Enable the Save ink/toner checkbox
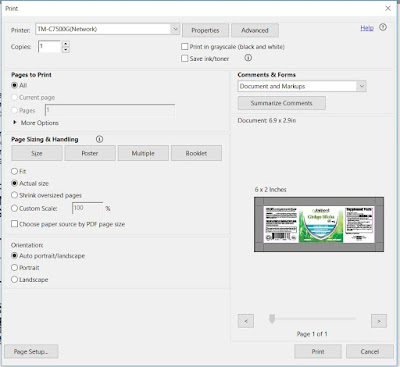The height and width of the screenshot is (367, 400). [184, 58]
